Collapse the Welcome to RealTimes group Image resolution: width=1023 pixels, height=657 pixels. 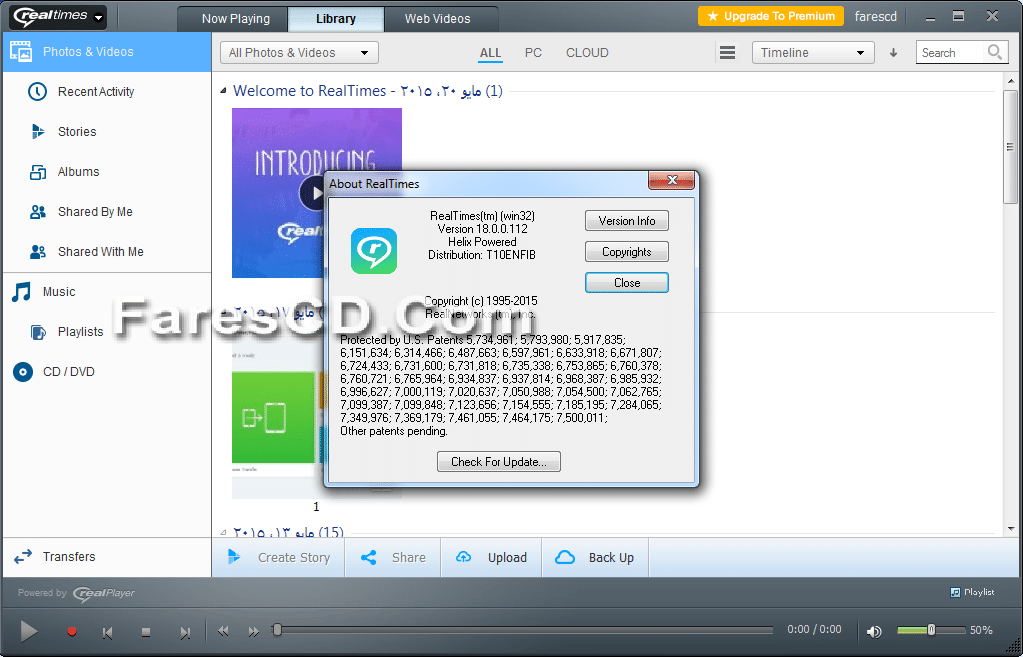click(x=224, y=91)
